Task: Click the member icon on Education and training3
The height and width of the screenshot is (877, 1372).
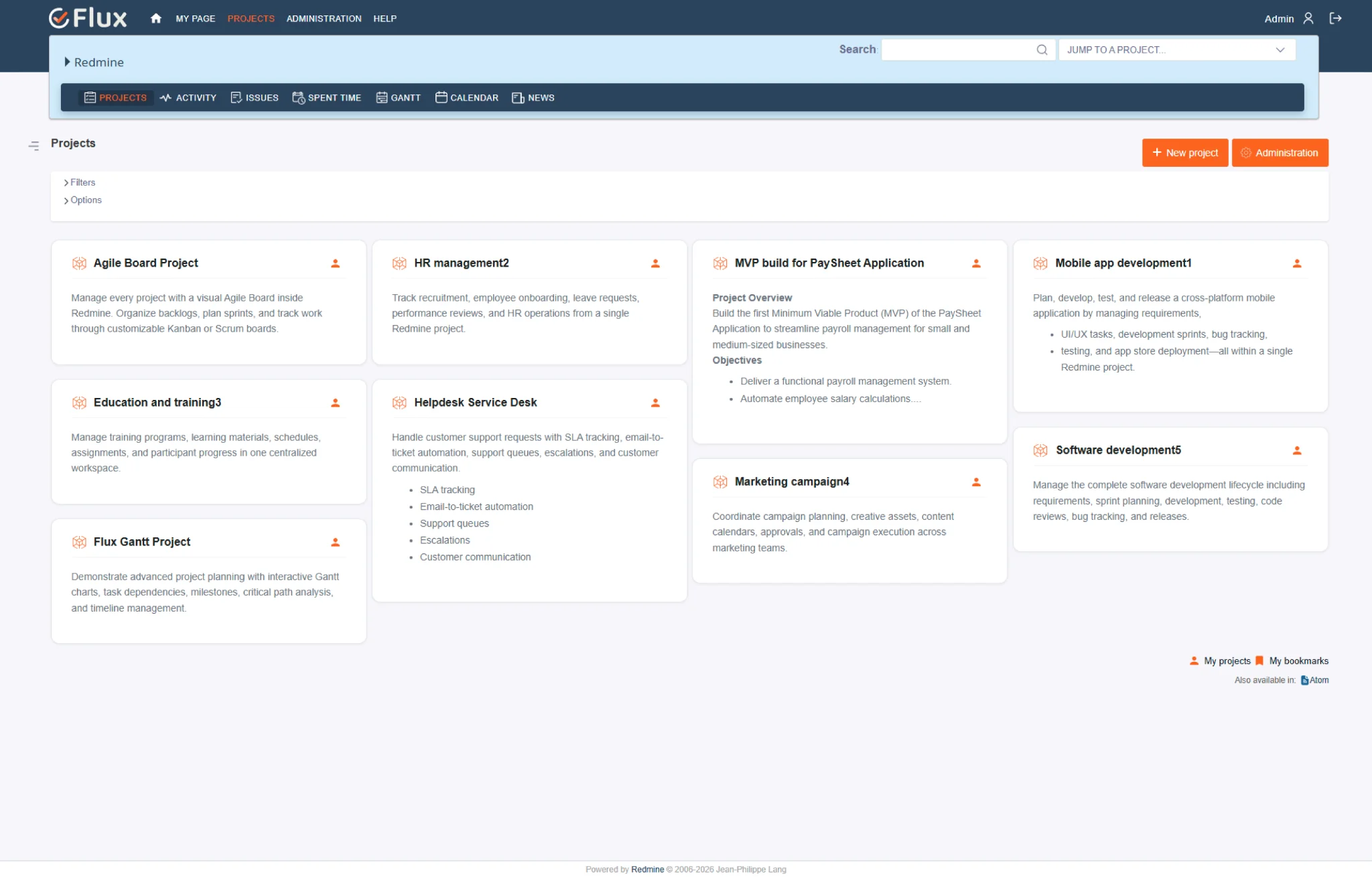Action: [335, 403]
